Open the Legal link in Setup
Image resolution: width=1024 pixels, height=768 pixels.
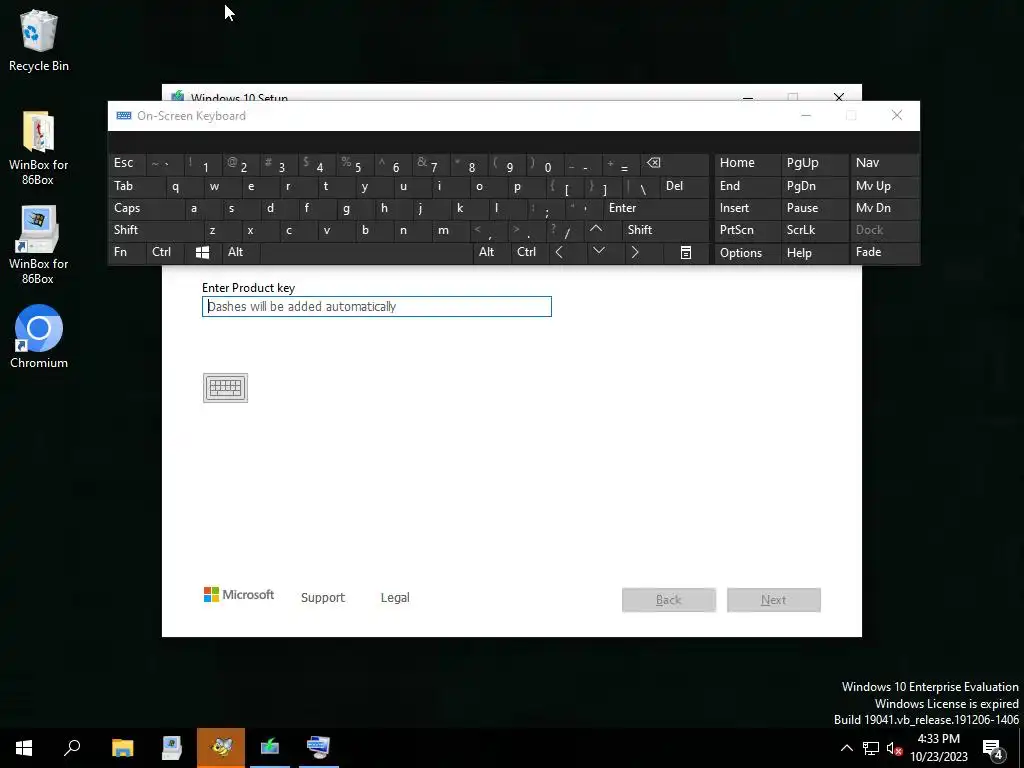(x=395, y=598)
